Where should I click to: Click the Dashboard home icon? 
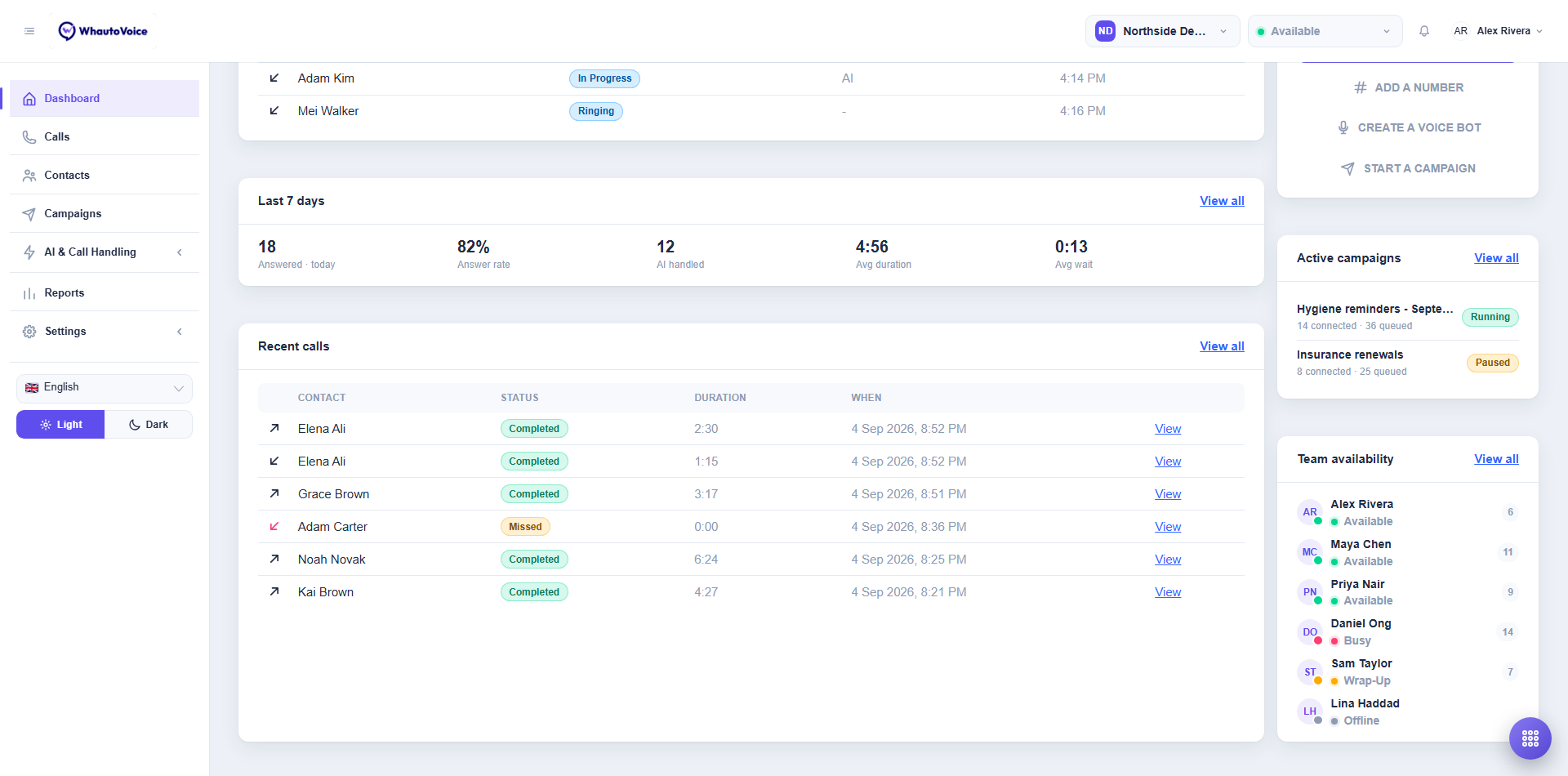coord(29,99)
